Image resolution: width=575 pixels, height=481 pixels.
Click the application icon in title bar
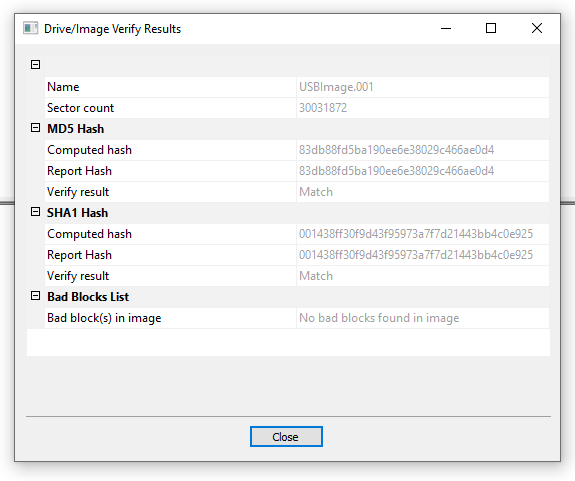click(30, 28)
